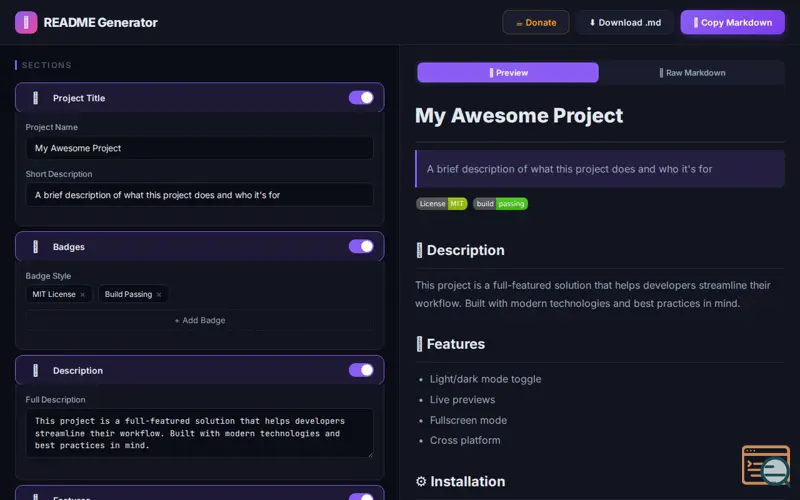The height and width of the screenshot is (500, 800).
Task: Click the README Generator logo icon
Action: [26, 22]
